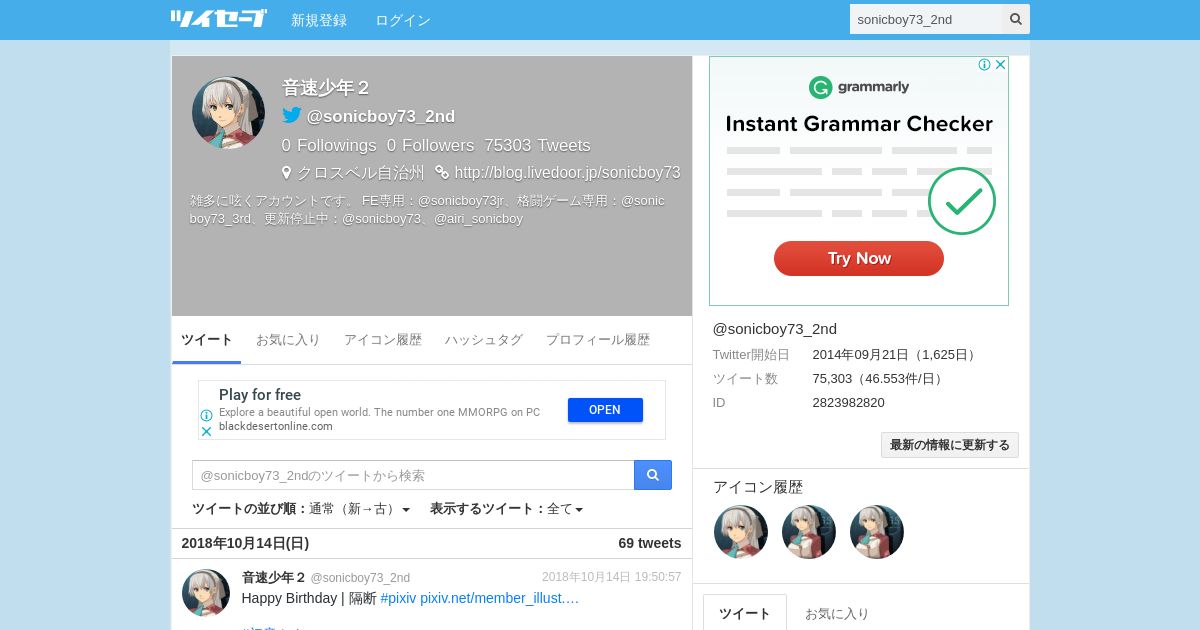Viewport: 1200px width, 630px height.
Task: Click the tweet author avatar
Action: (x=206, y=593)
